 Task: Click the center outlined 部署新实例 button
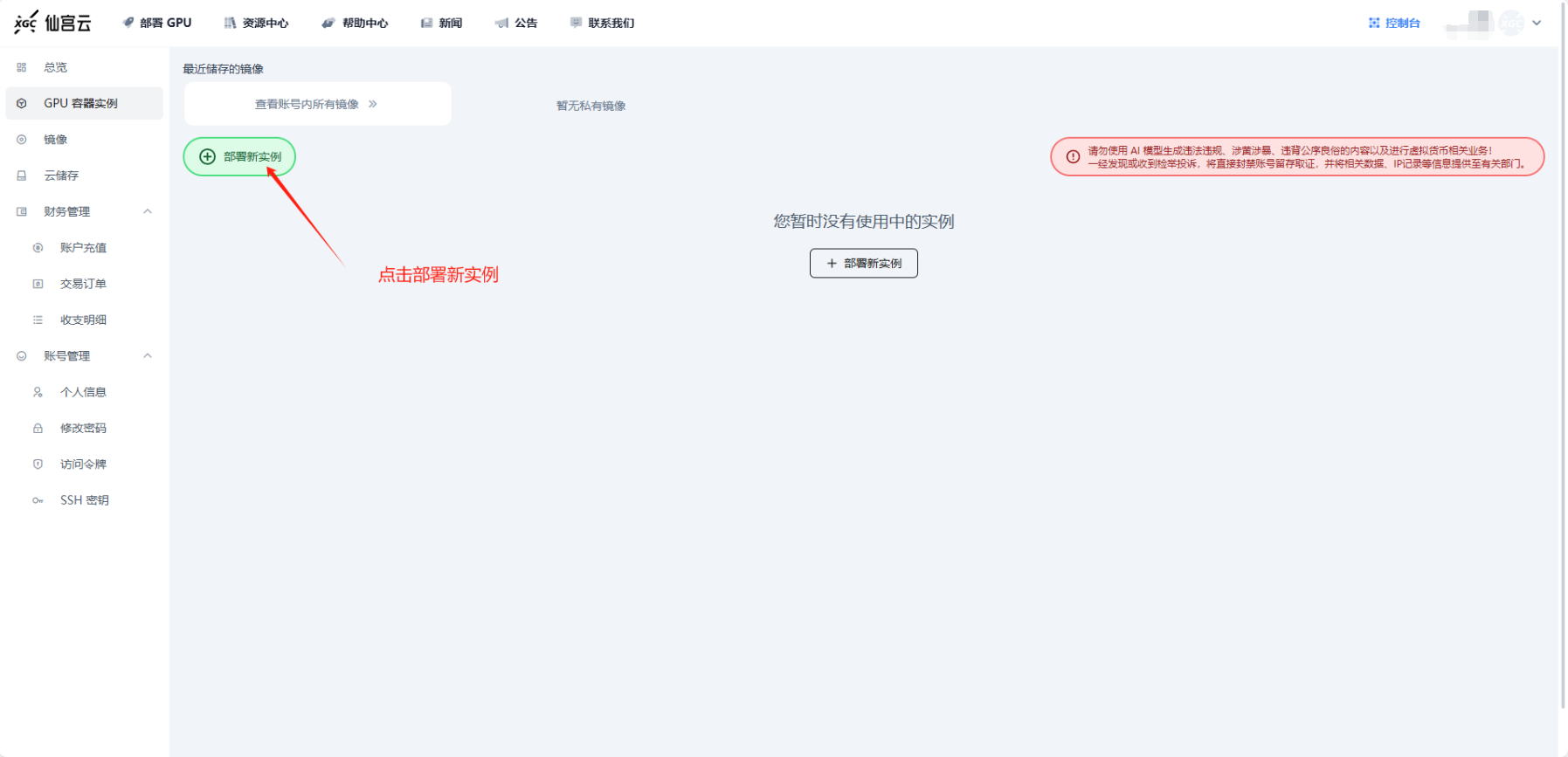pos(863,264)
